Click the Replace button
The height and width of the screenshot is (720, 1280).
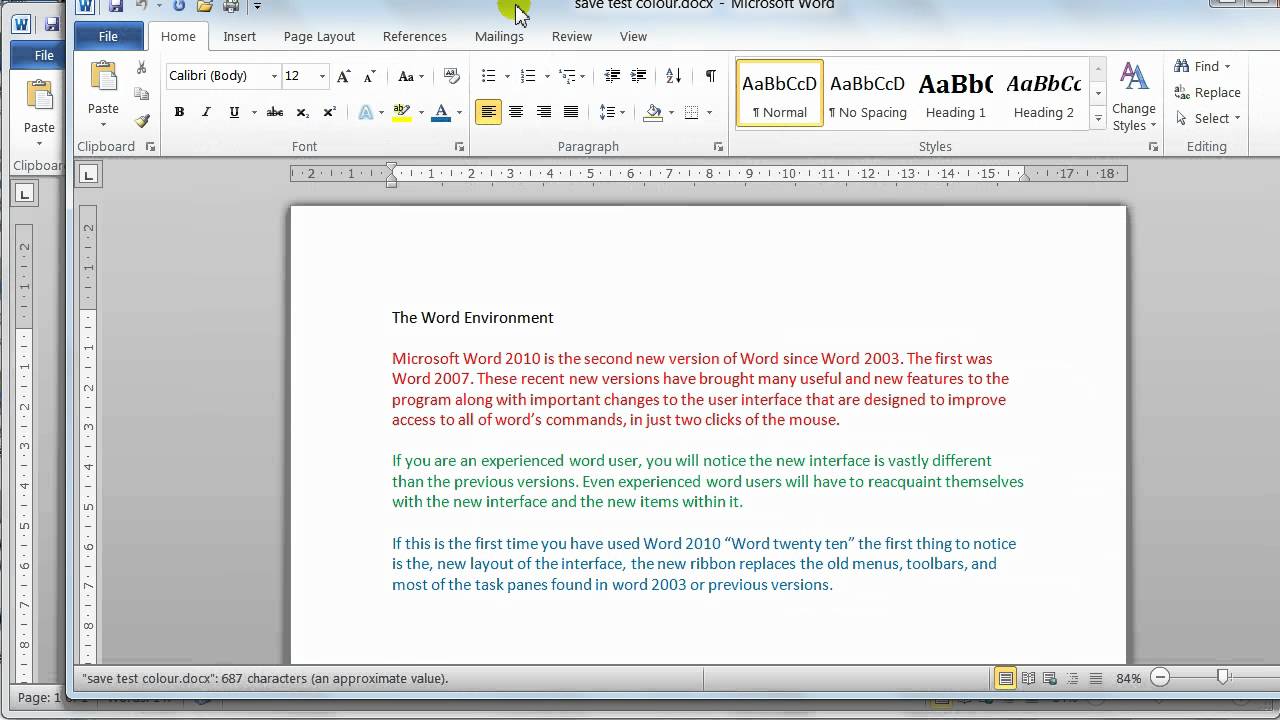[1207, 92]
